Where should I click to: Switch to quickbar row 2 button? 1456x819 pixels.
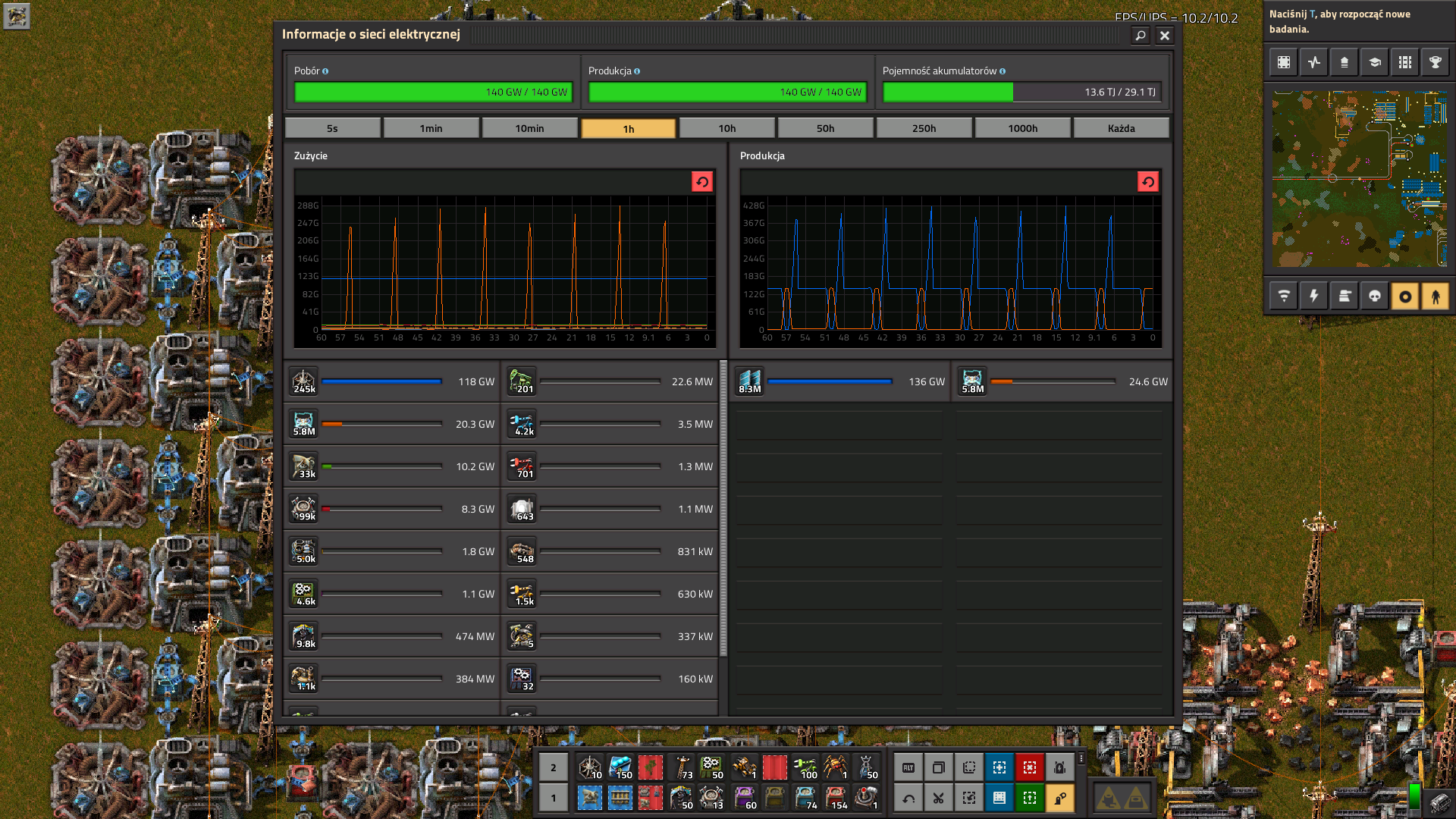(554, 767)
